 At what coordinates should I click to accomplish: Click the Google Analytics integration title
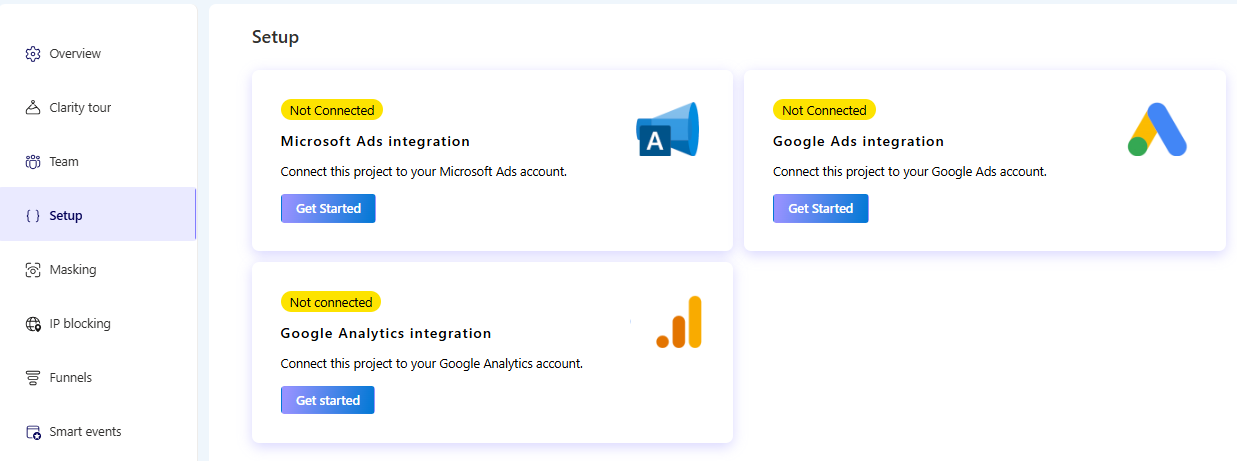pos(386,333)
